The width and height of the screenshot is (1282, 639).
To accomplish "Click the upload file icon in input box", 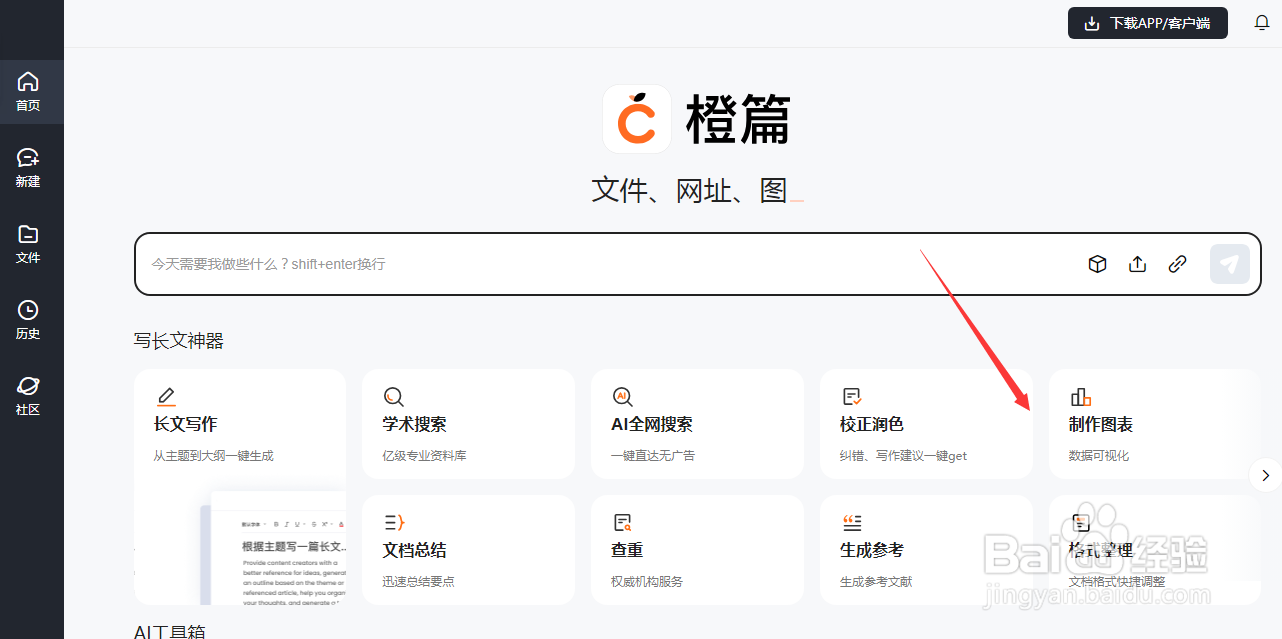I will pyautogui.click(x=1137, y=264).
